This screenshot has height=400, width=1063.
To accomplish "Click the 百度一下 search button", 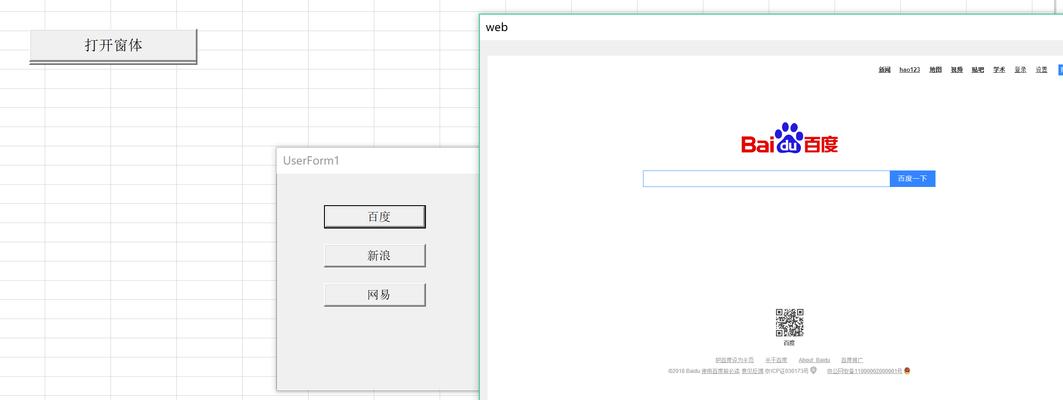I will click(912, 179).
